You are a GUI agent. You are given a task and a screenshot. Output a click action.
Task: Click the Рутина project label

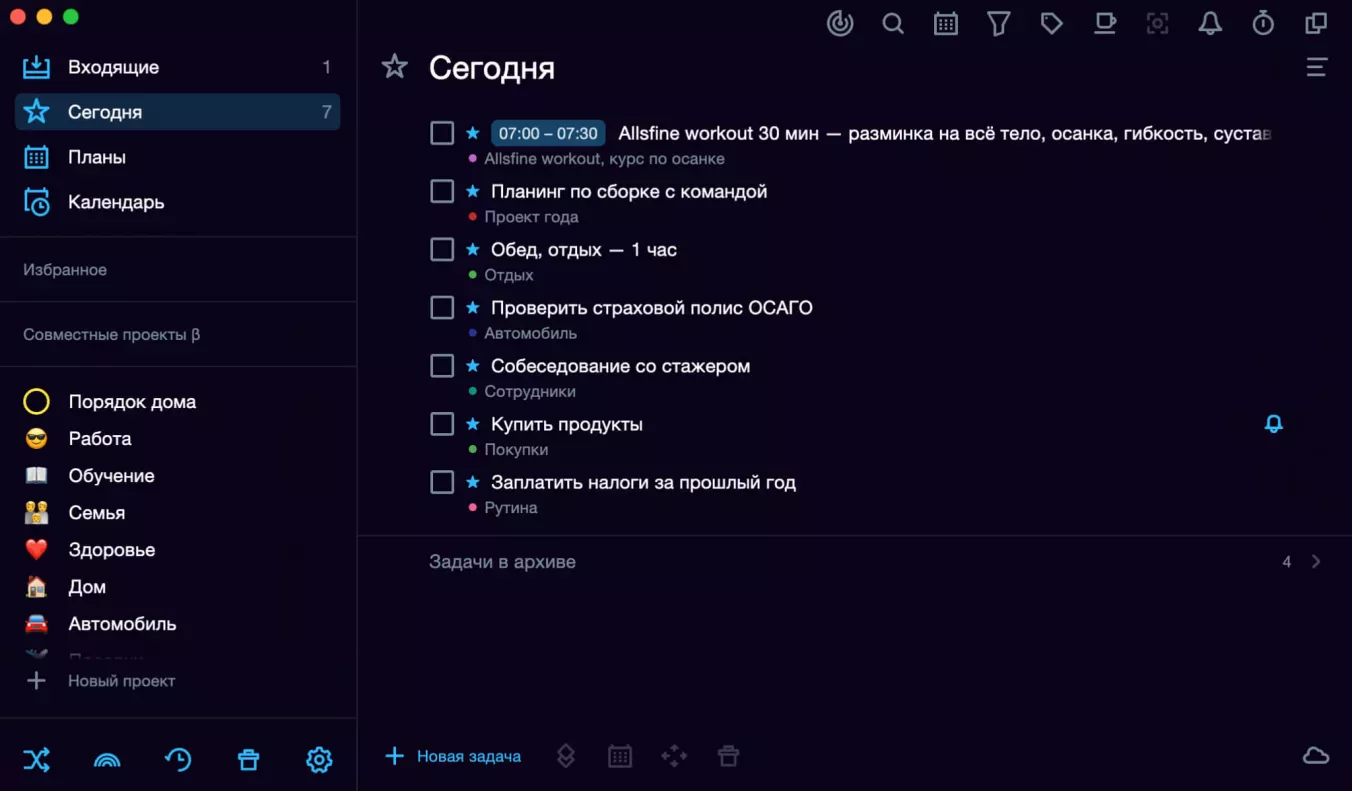pos(511,508)
